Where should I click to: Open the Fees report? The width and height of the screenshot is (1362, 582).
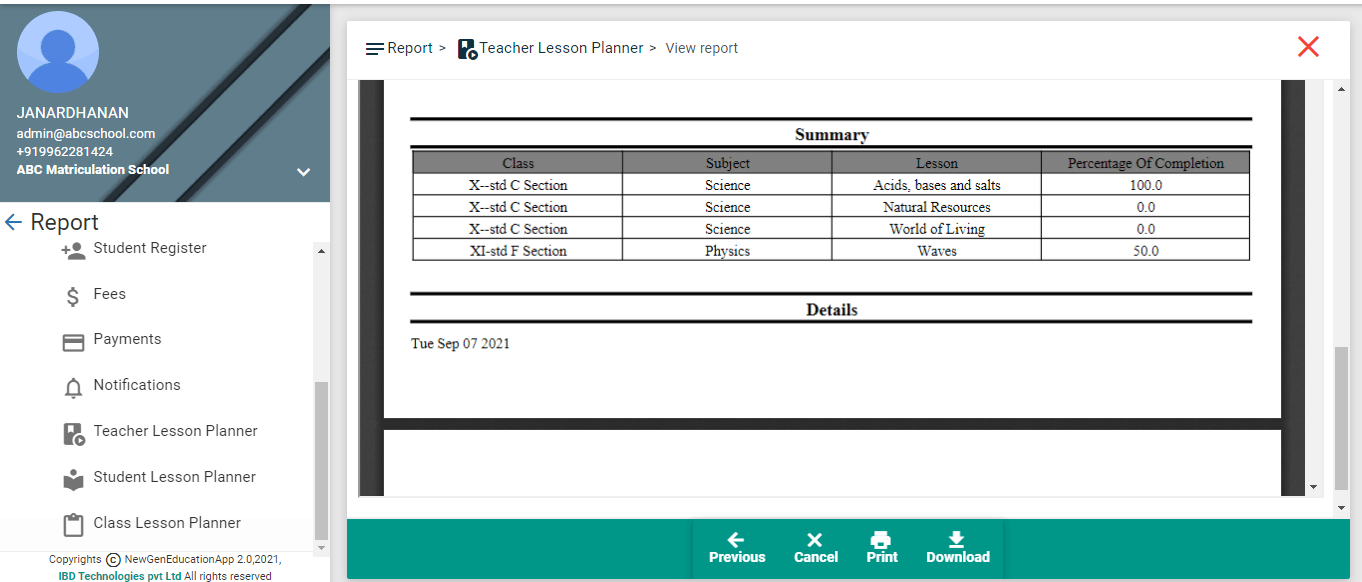click(x=110, y=294)
